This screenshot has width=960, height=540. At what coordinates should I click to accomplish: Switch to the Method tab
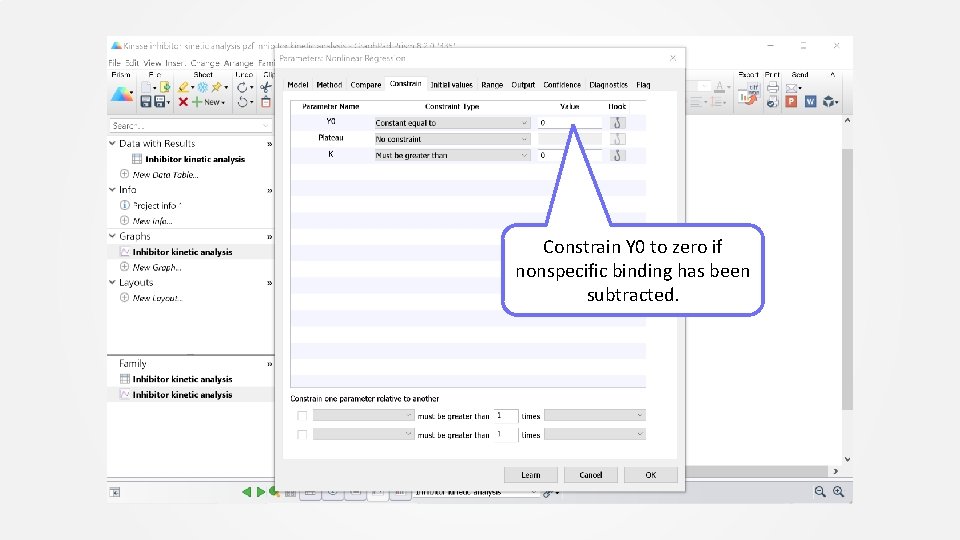[329, 84]
